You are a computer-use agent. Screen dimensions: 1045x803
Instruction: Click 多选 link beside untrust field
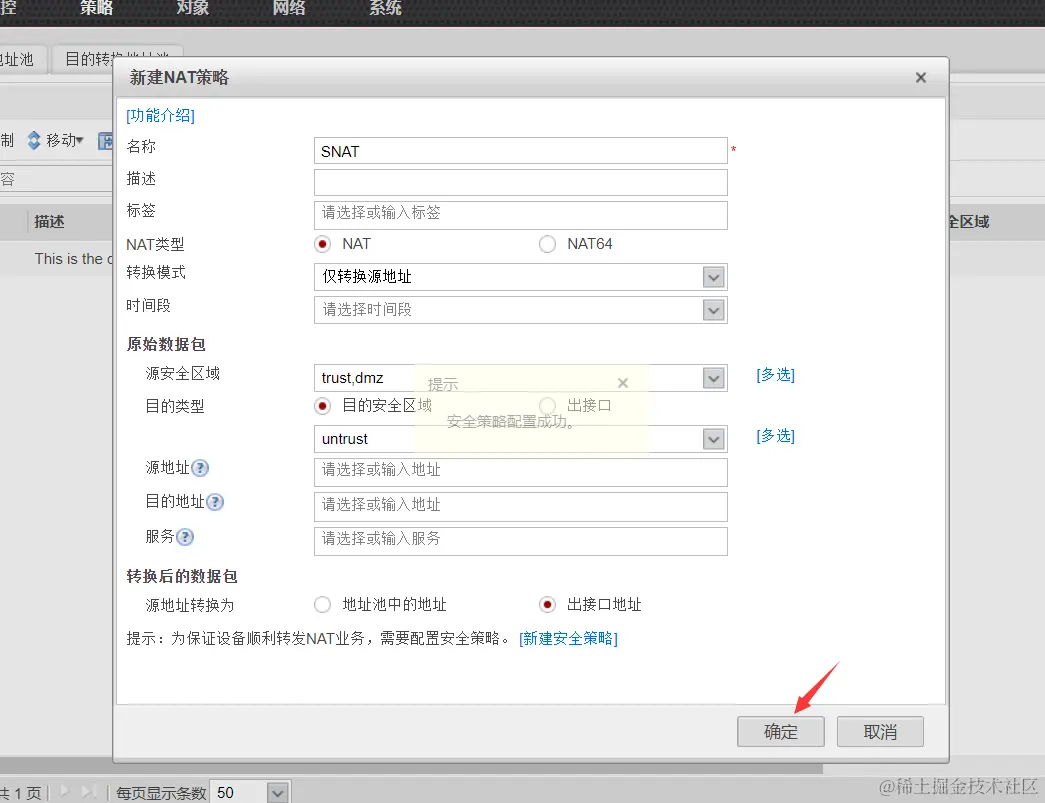775,436
